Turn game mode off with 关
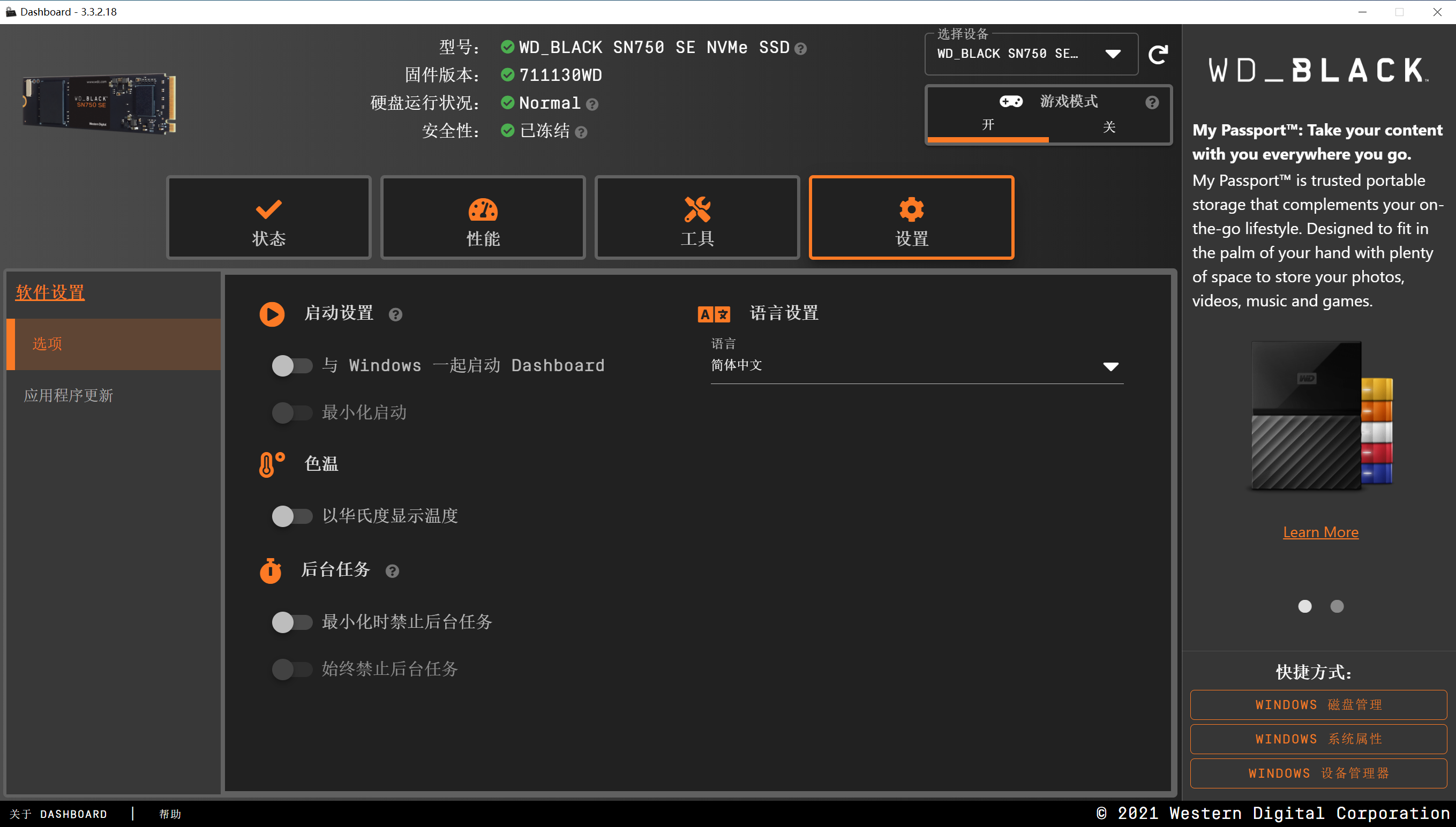Image resolution: width=1456 pixels, height=827 pixels. coord(1109,126)
